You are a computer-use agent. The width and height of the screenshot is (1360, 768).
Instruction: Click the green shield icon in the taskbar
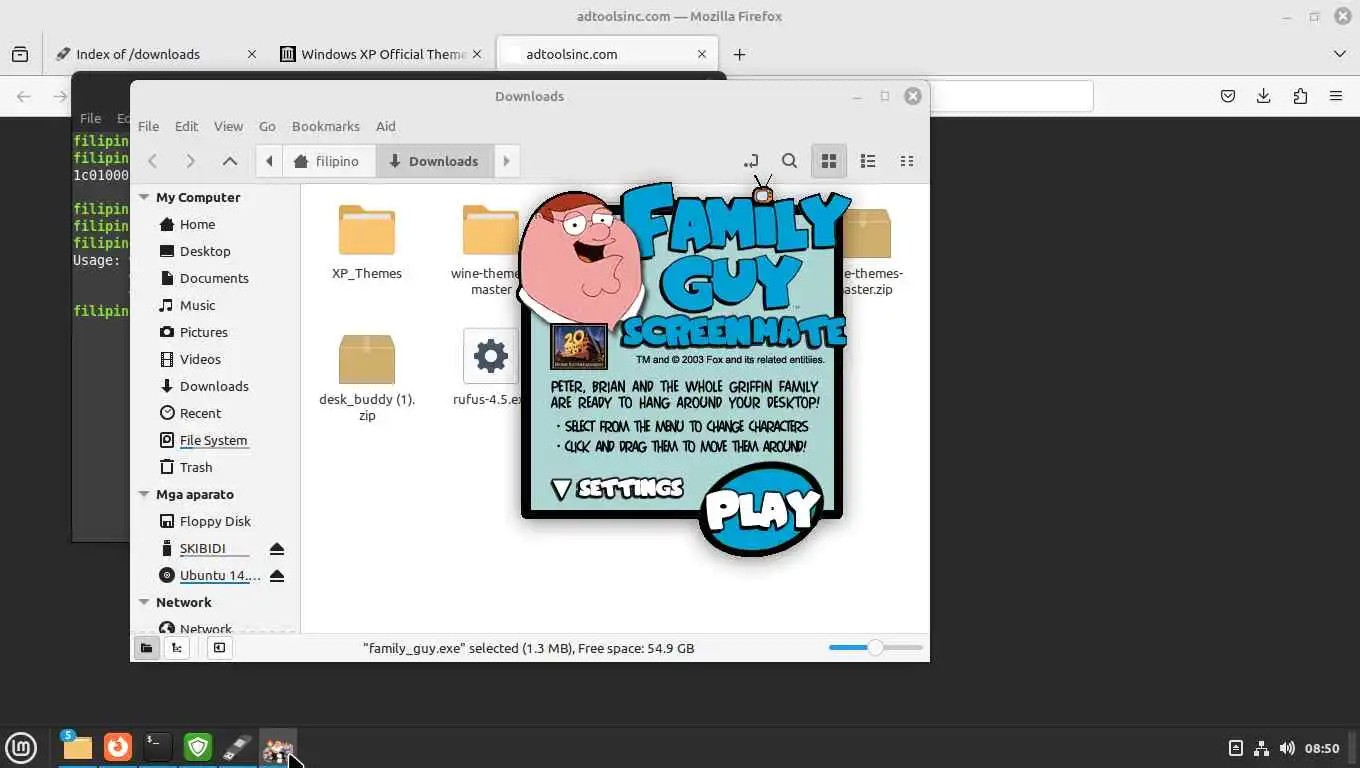tap(198, 747)
